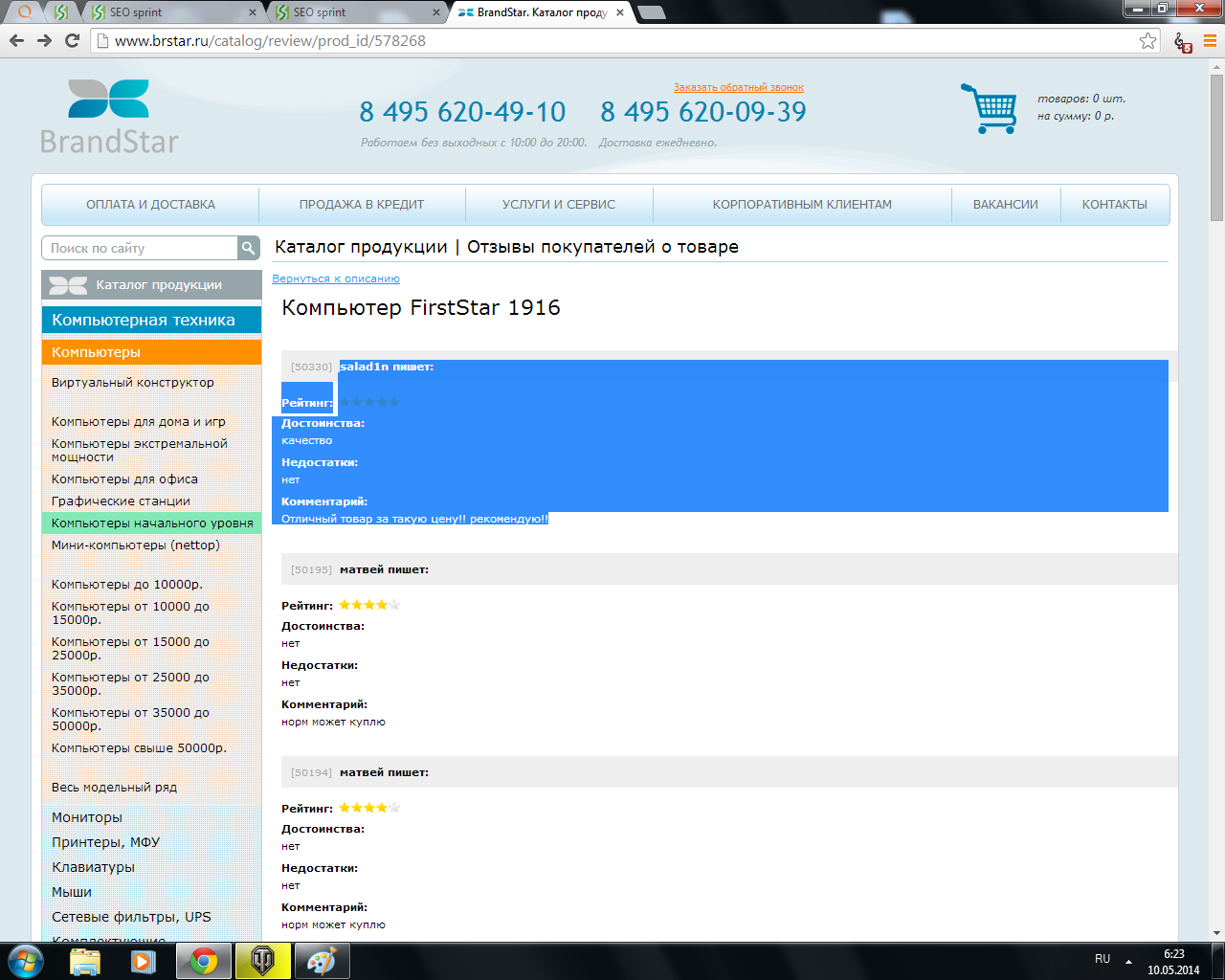The height and width of the screenshot is (980, 1225).
Task: Open Виртуальный конструктор link
Action: click(x=133, y=382)
